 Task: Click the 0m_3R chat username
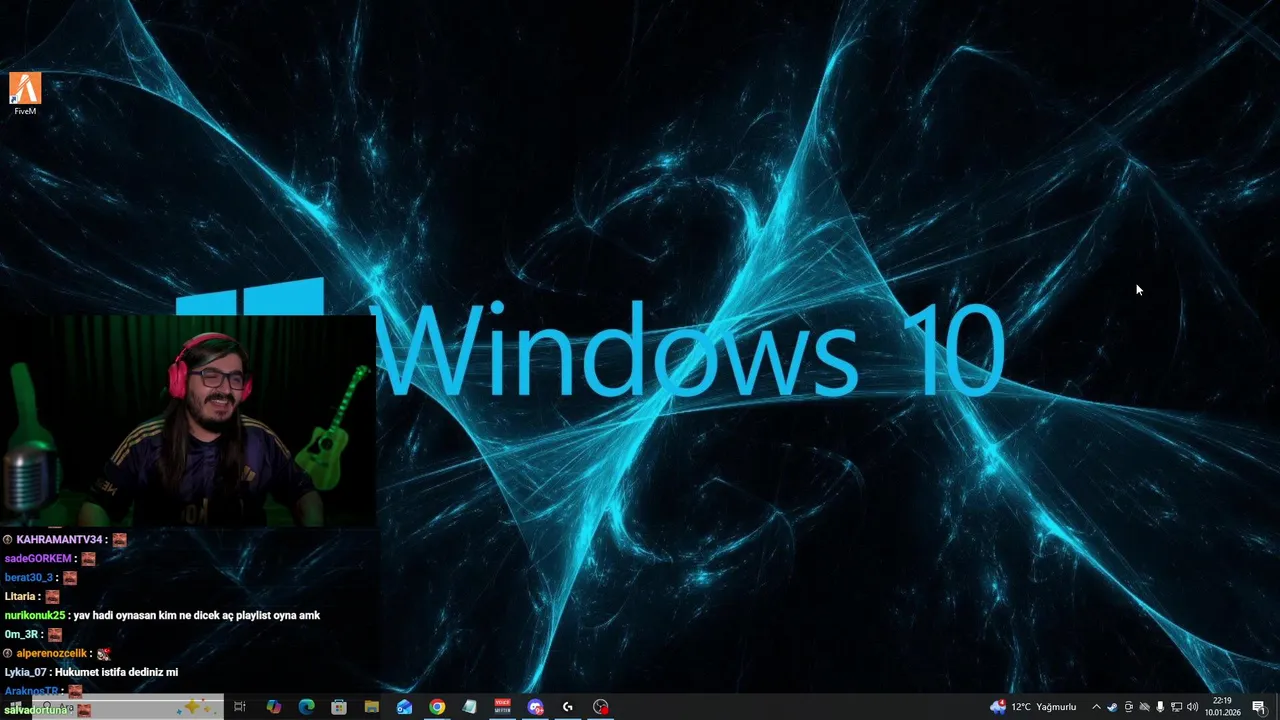pyautogui.click(x=21, y=635)
